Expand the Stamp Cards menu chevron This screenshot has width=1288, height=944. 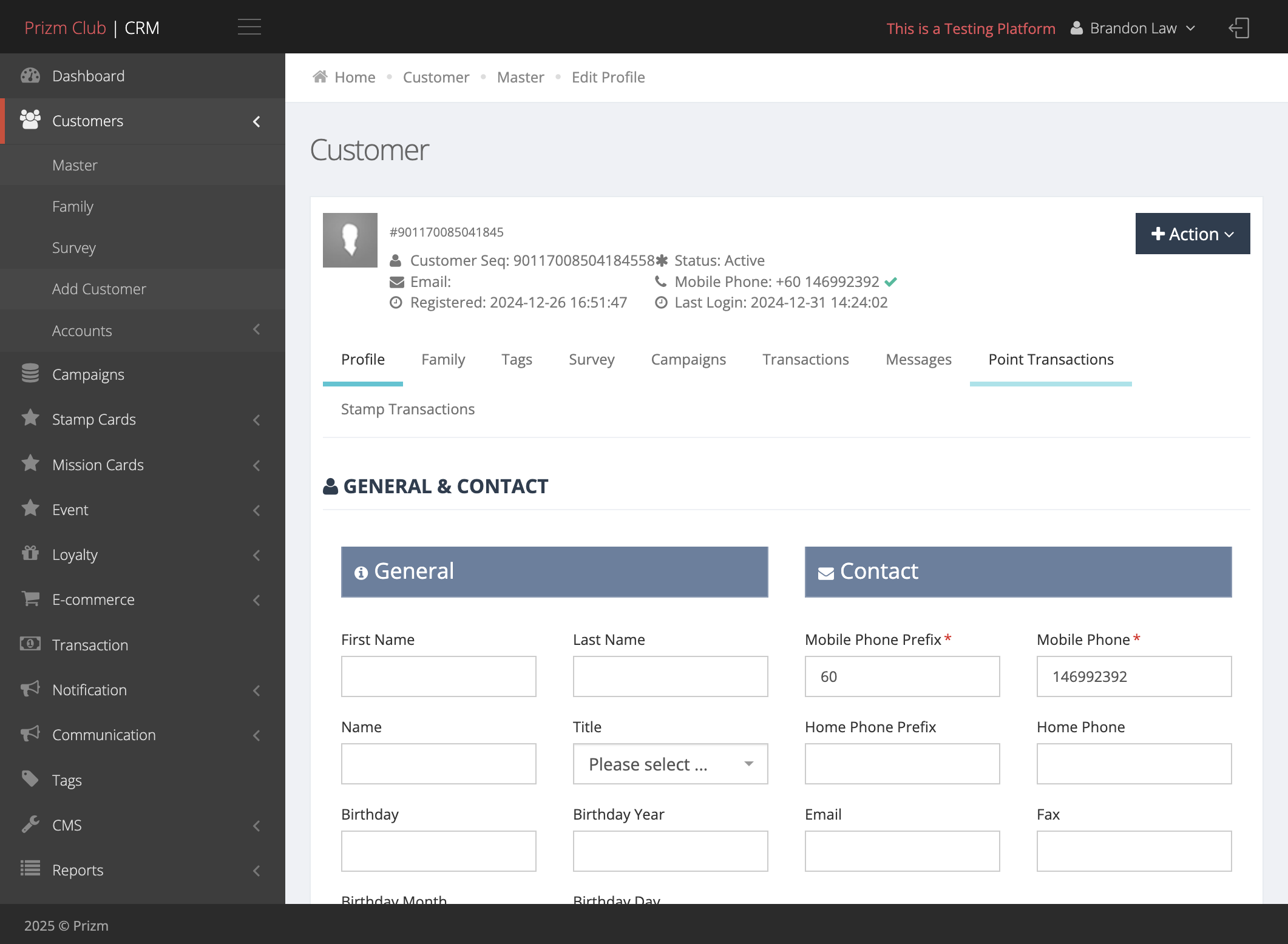point(257,420)
